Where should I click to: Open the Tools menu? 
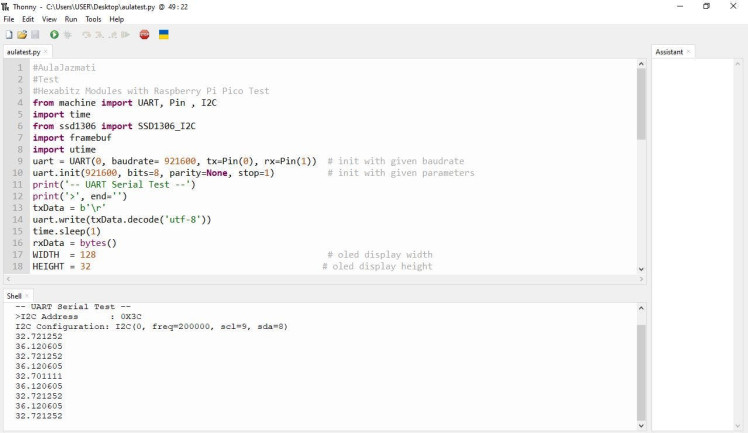pyautogui.click(x=94, y=19)
